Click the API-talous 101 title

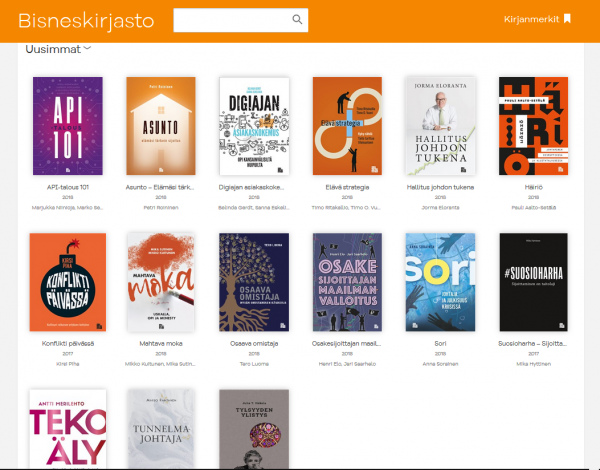68,187
